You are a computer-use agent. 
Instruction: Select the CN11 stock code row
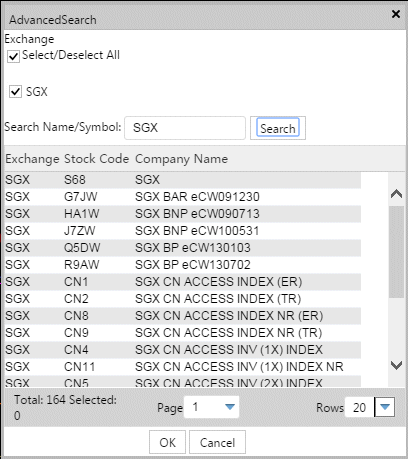[183, 367]
